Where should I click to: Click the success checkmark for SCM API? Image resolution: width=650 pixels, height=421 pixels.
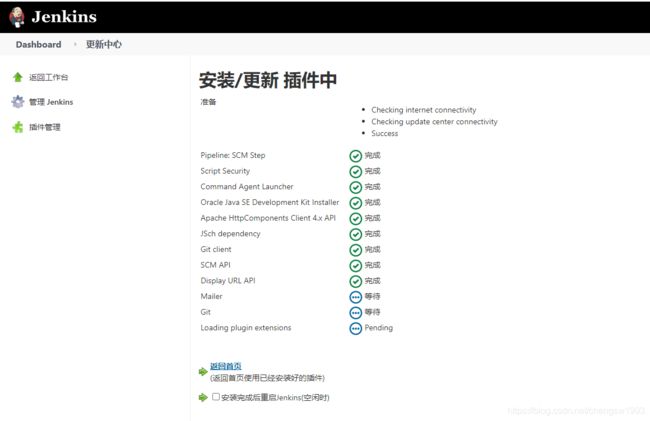(356, 266)
